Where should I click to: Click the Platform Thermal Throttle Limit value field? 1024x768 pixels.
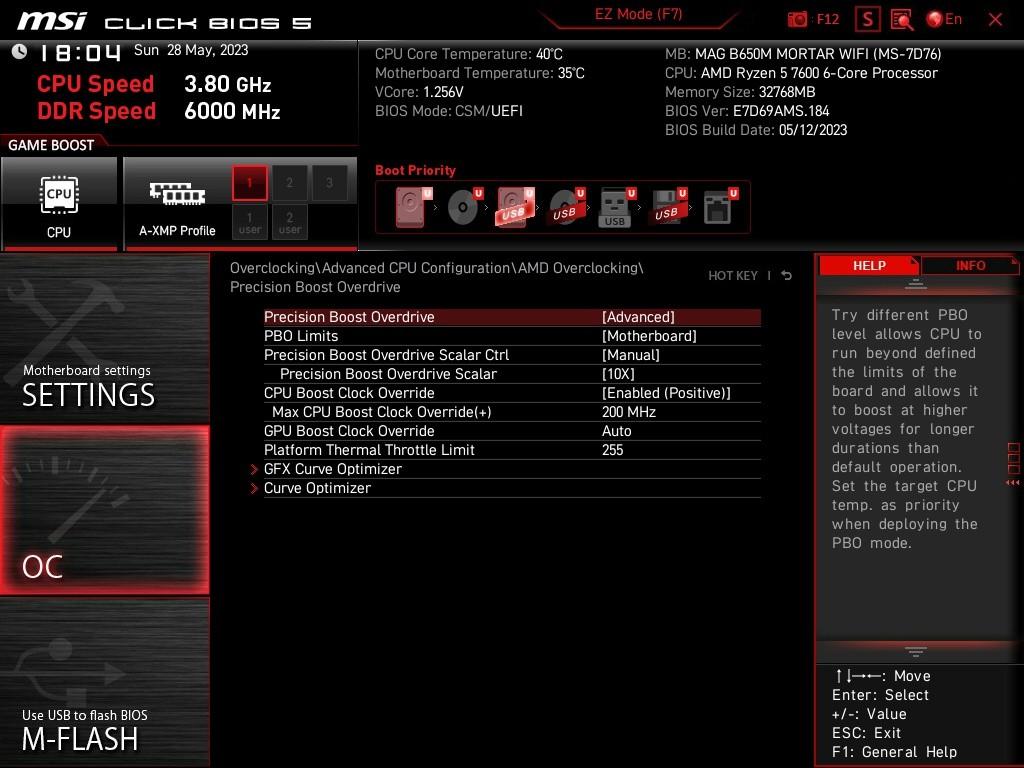tap(613, 450)
